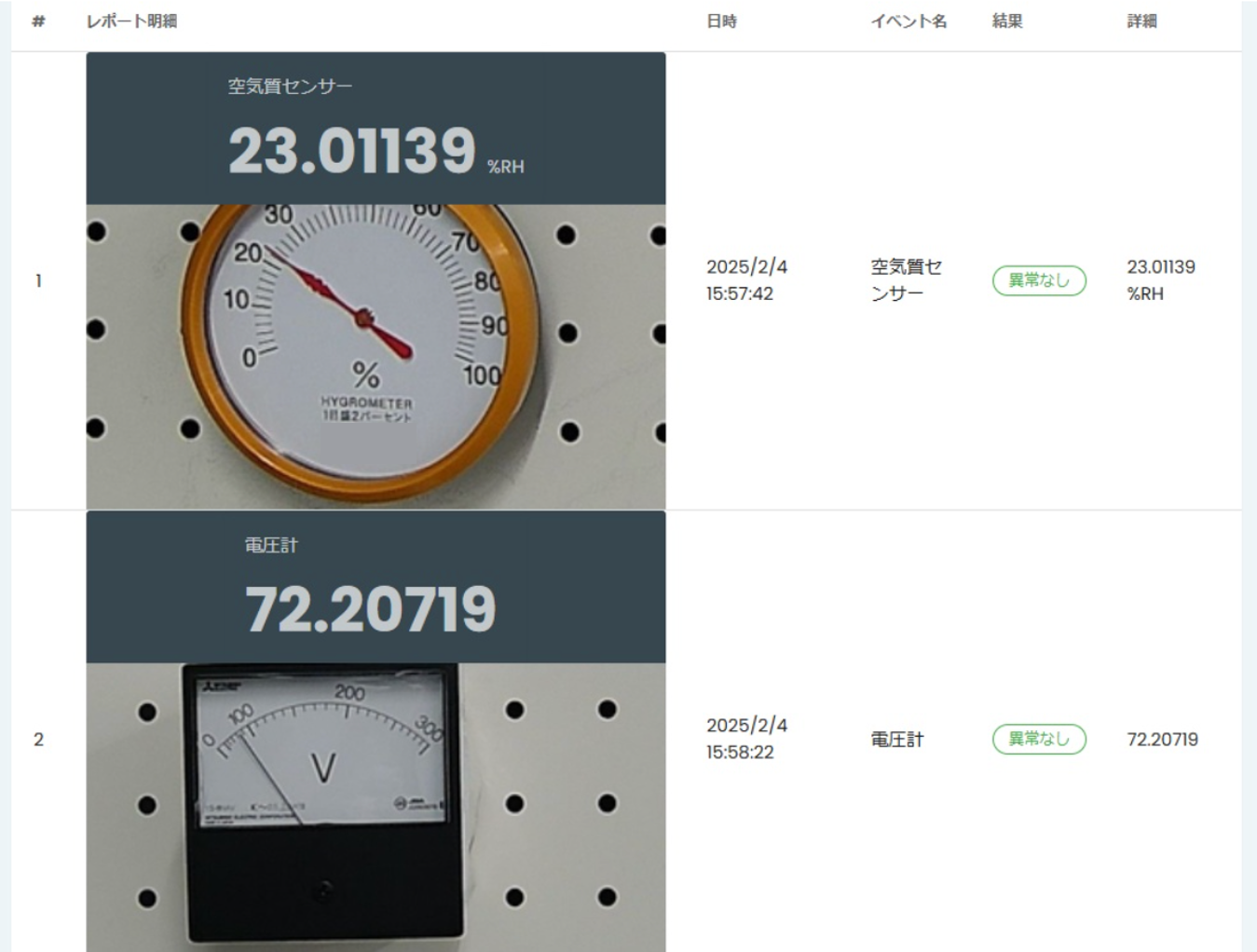Image resolution: width=1257 pixels, height=952 pixels.
Task: Click the イベント名 column header
Action: click(x=909, y=21)
